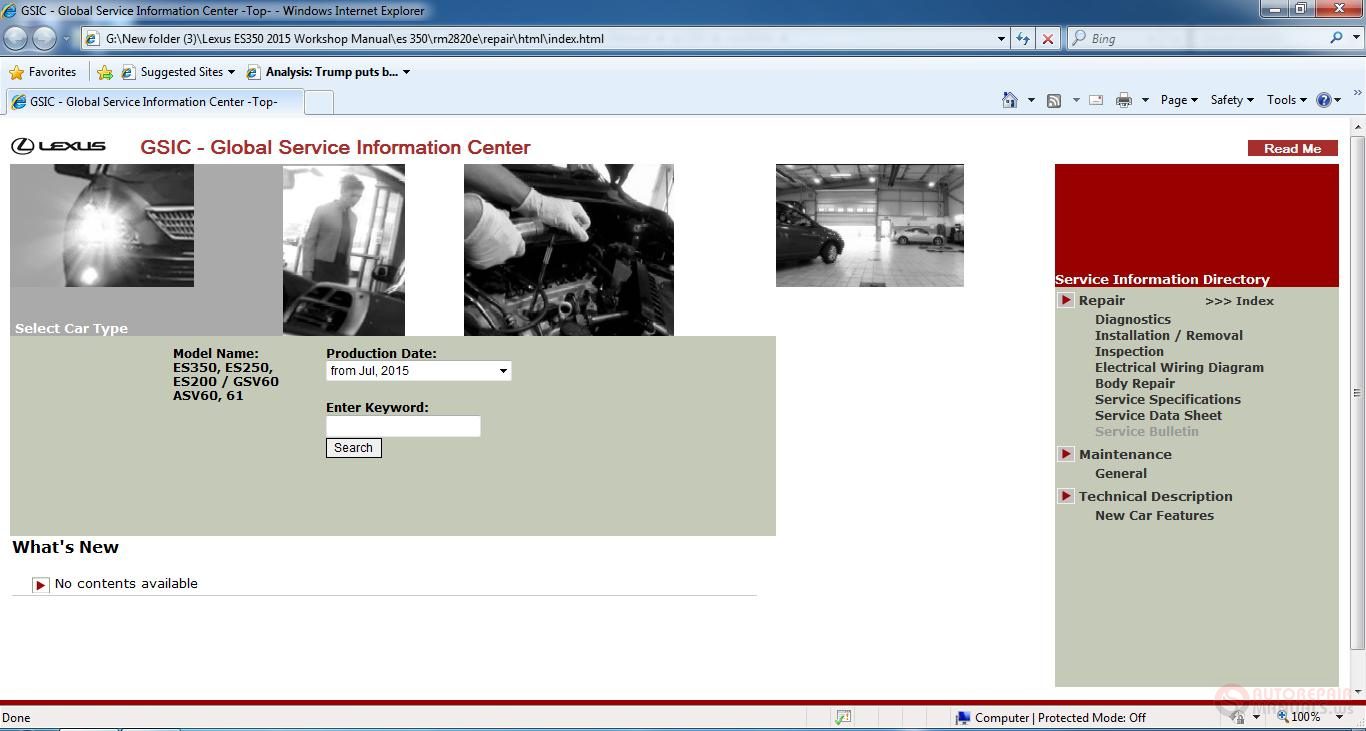Select the GSIC Global Service Information Center tab
The height and width of the screenshot is (731, 1366).
pos(153,102)
